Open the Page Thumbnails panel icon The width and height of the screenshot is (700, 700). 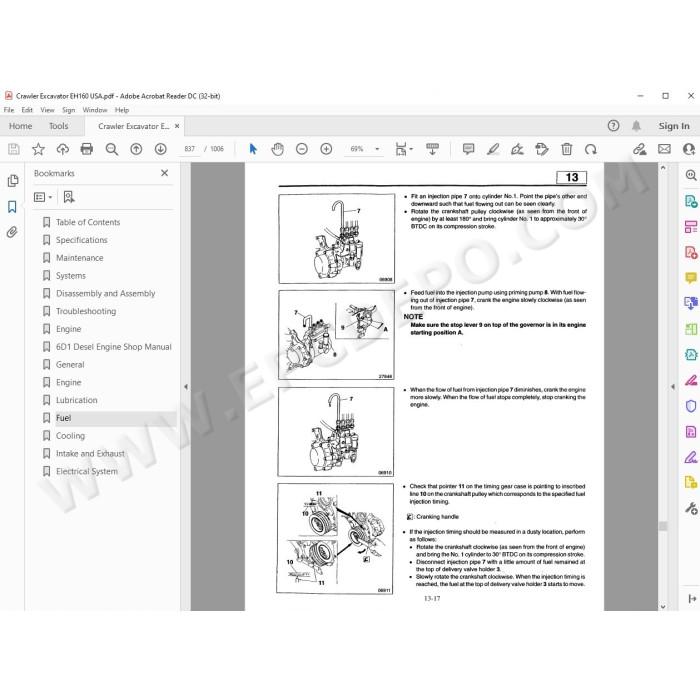[13, 180]
